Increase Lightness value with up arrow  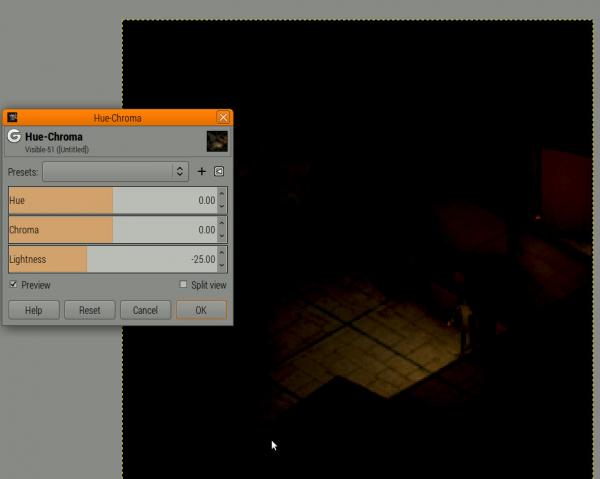coord(222,253)
